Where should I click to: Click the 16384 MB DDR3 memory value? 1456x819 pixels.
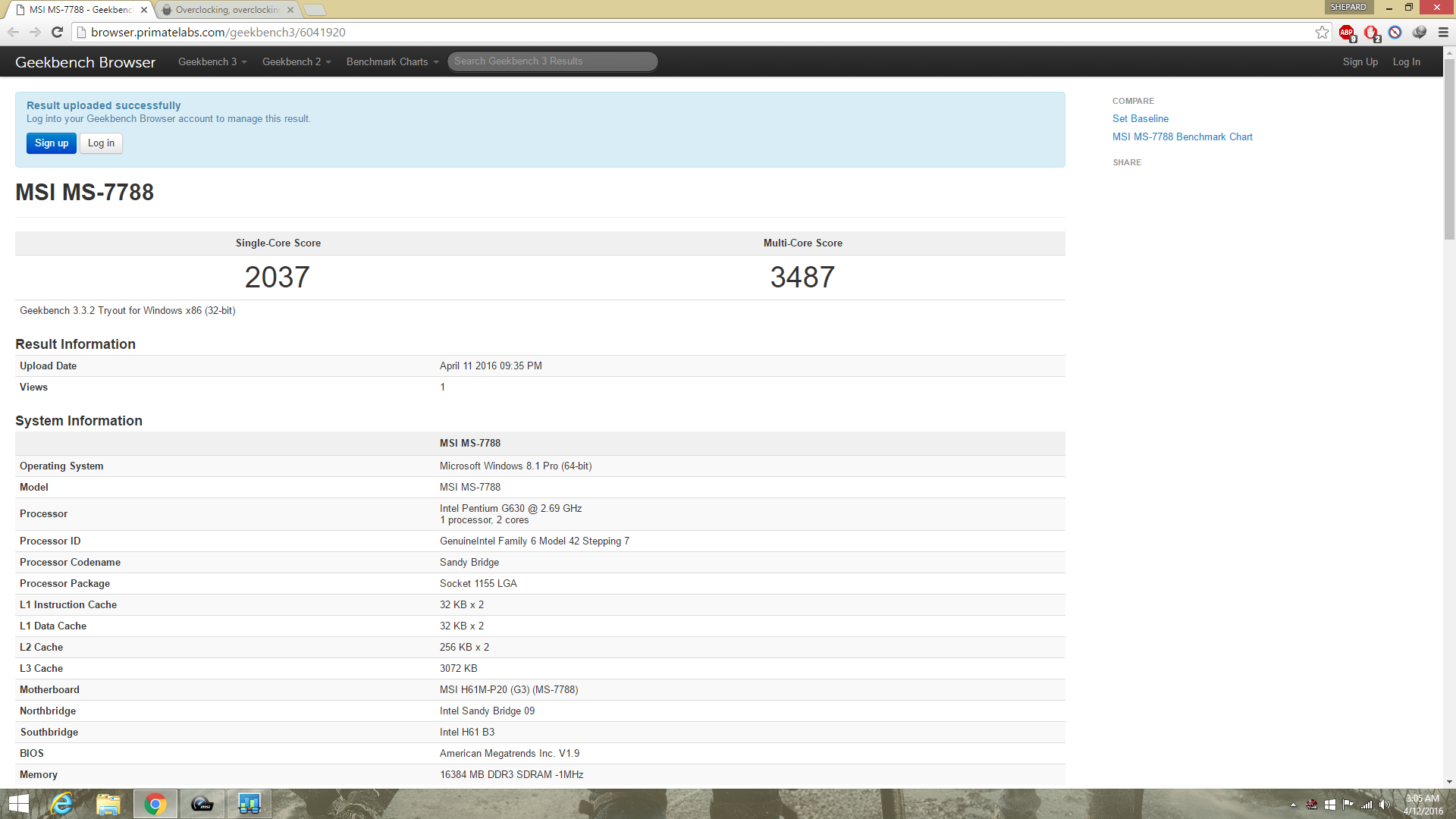(x=512, y=774)
